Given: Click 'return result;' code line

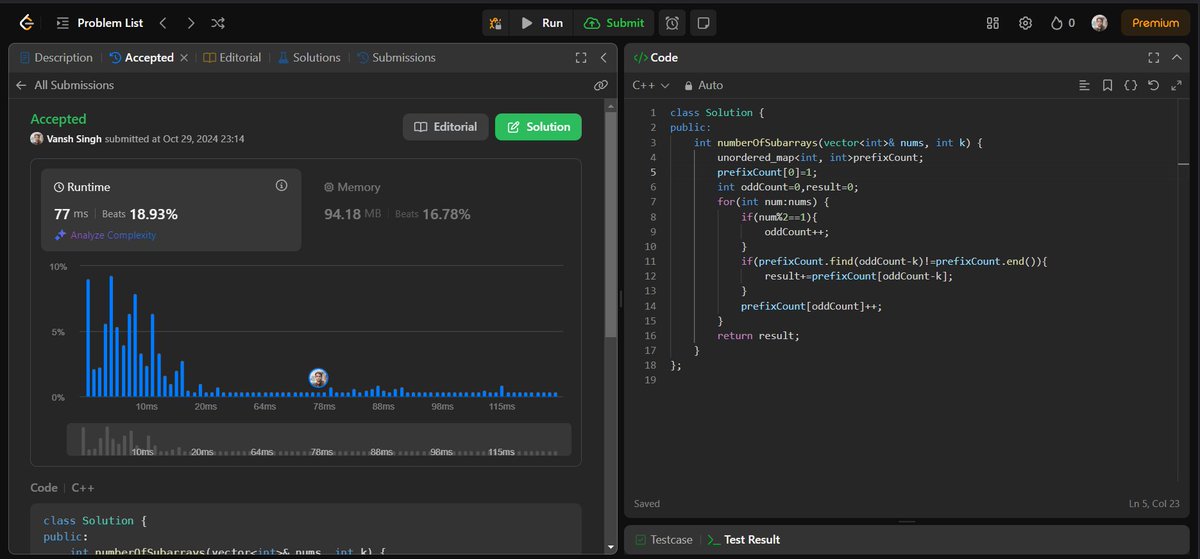Looking at the screenshot, I should 758,336.
